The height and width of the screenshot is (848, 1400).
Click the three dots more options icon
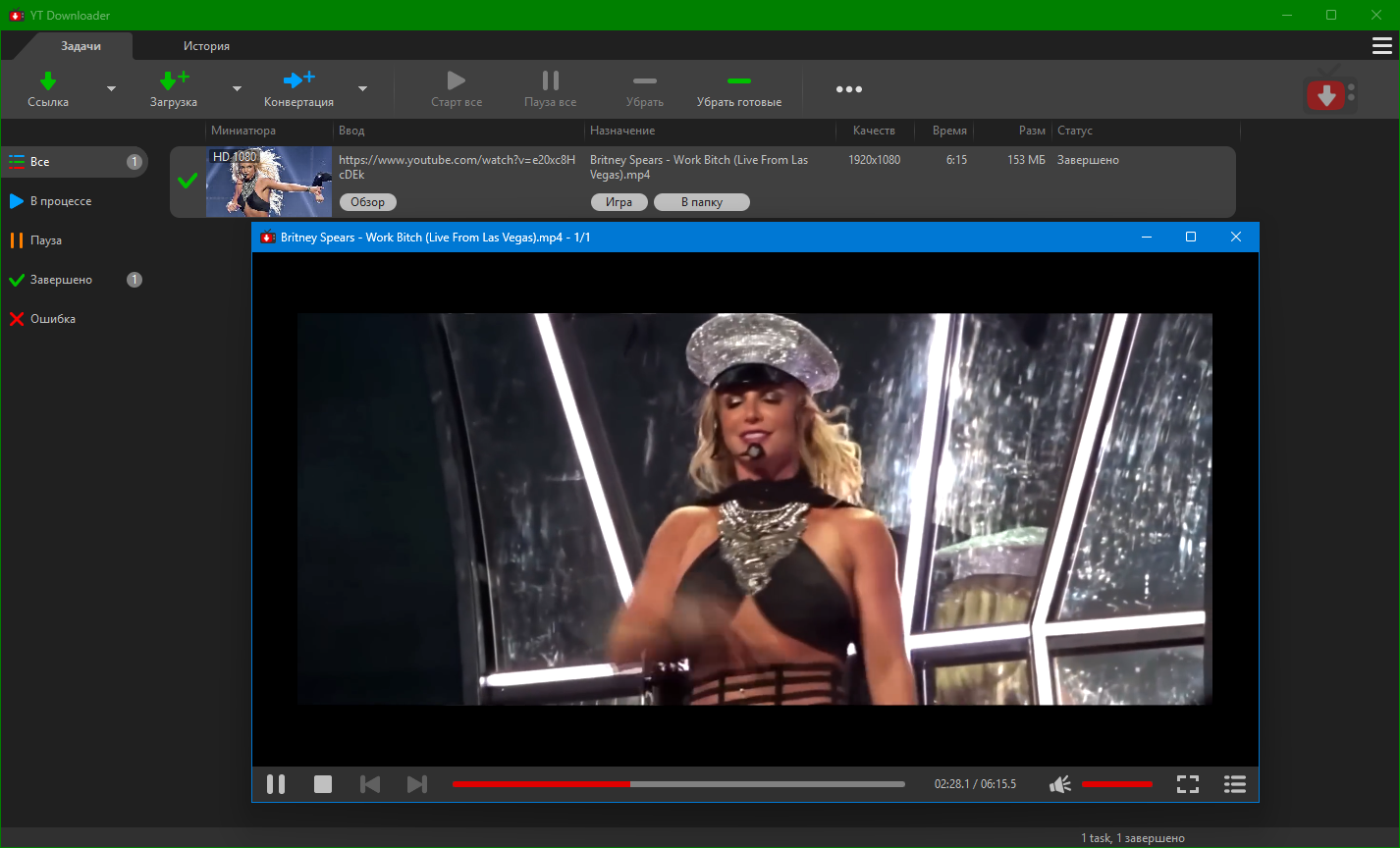click(848, 89)
